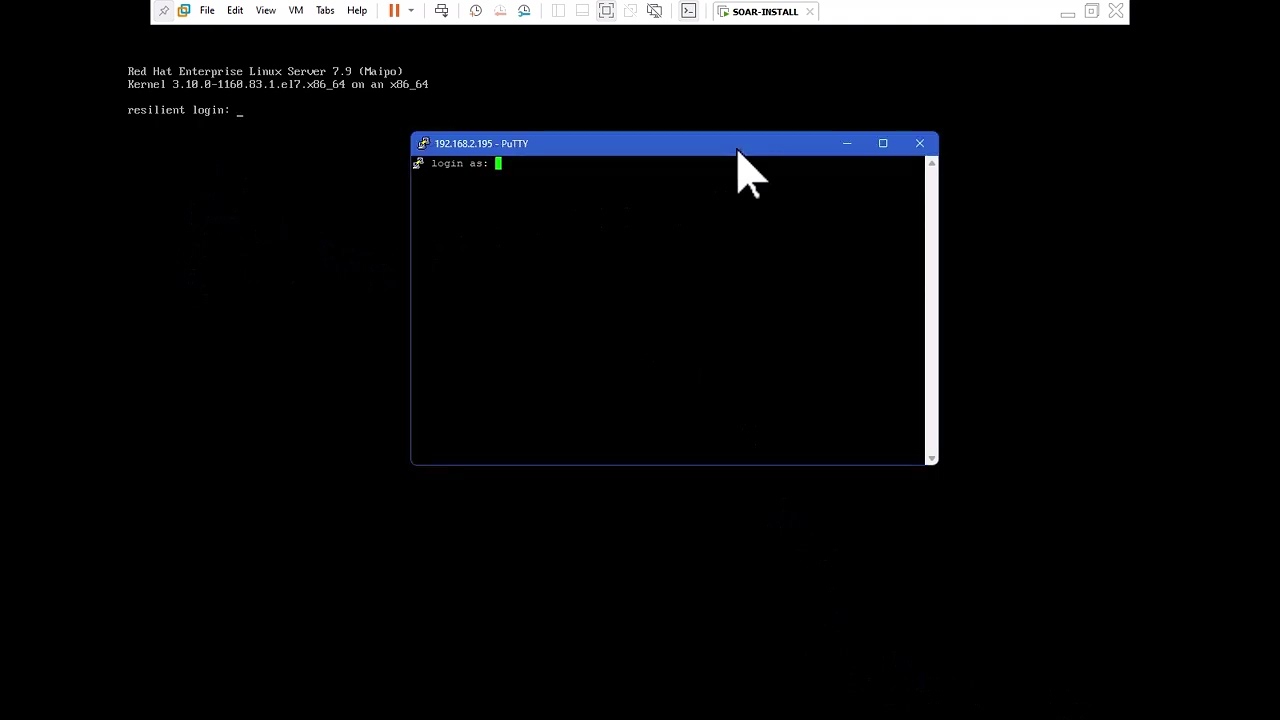Open the snapshot manager
Image resolution: width=1280 pixels, height=720 pixels.
click(x=524, y=11)
